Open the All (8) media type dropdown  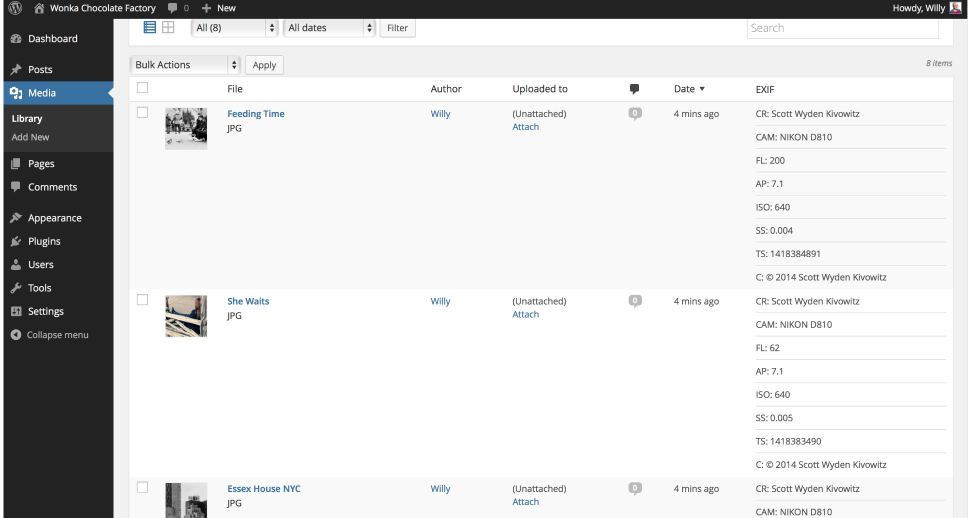tap(235, 28)
